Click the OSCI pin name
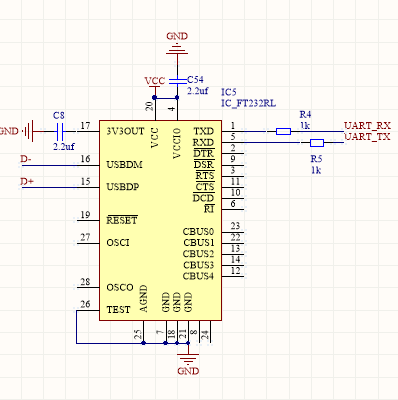This screenshot has width=398, height=400. (118, 243)
